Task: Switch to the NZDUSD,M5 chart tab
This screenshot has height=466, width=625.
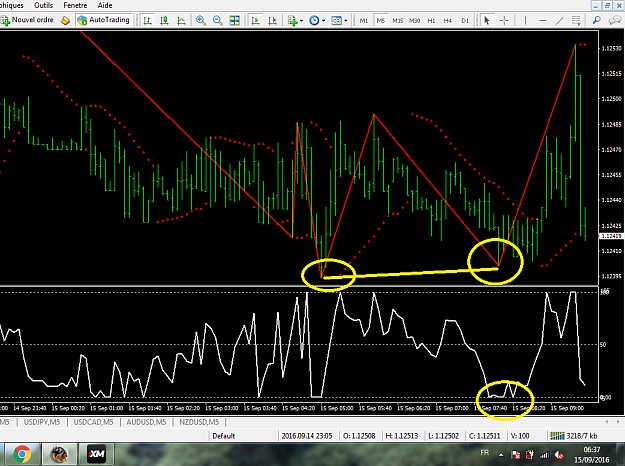Action: 199,422
